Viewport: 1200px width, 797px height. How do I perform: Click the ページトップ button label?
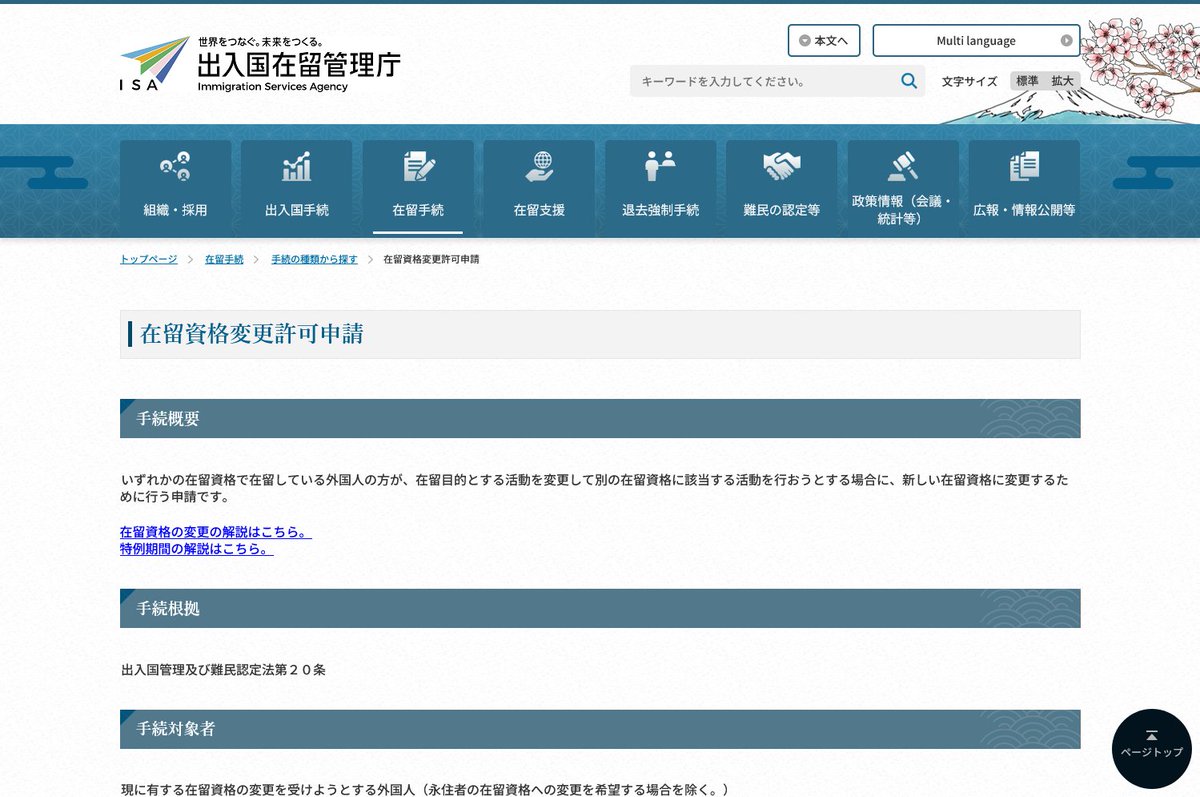pyautogui.click(x=1152, y=752)
